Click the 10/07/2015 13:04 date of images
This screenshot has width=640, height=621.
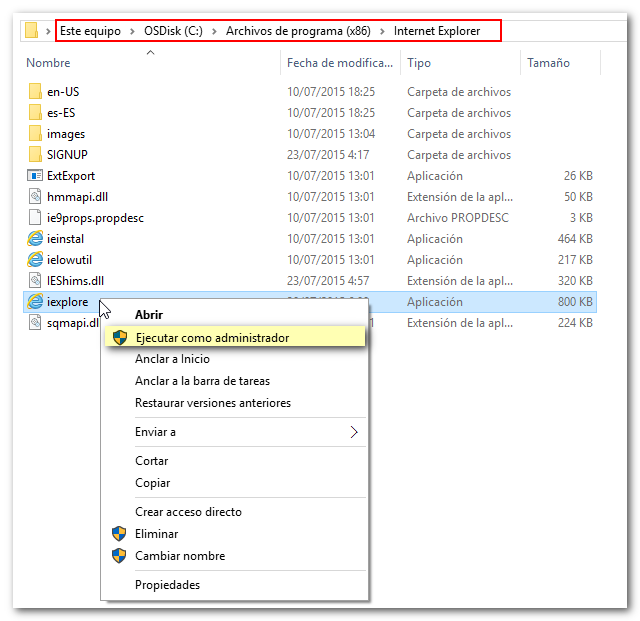(x=331, y=134)
